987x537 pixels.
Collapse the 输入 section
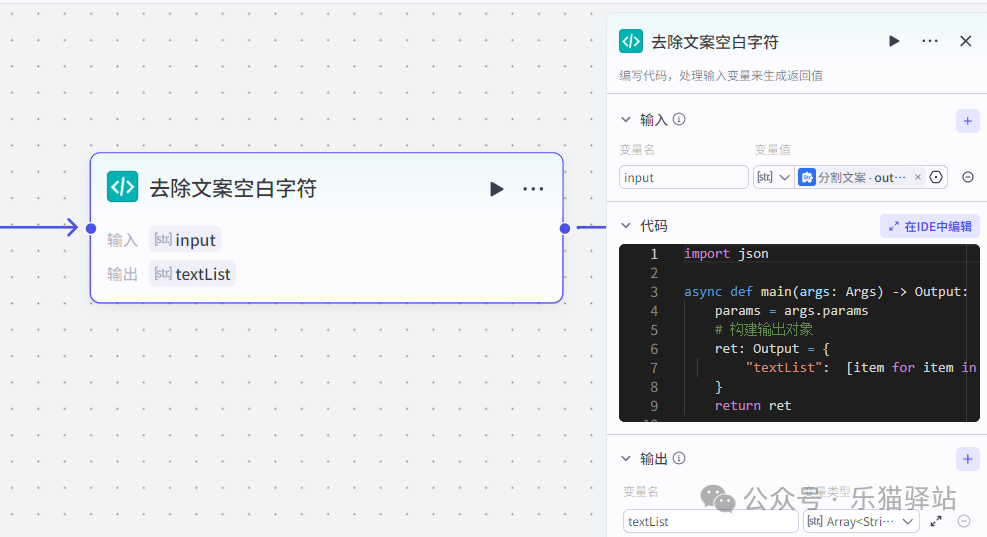pos(627,119)
